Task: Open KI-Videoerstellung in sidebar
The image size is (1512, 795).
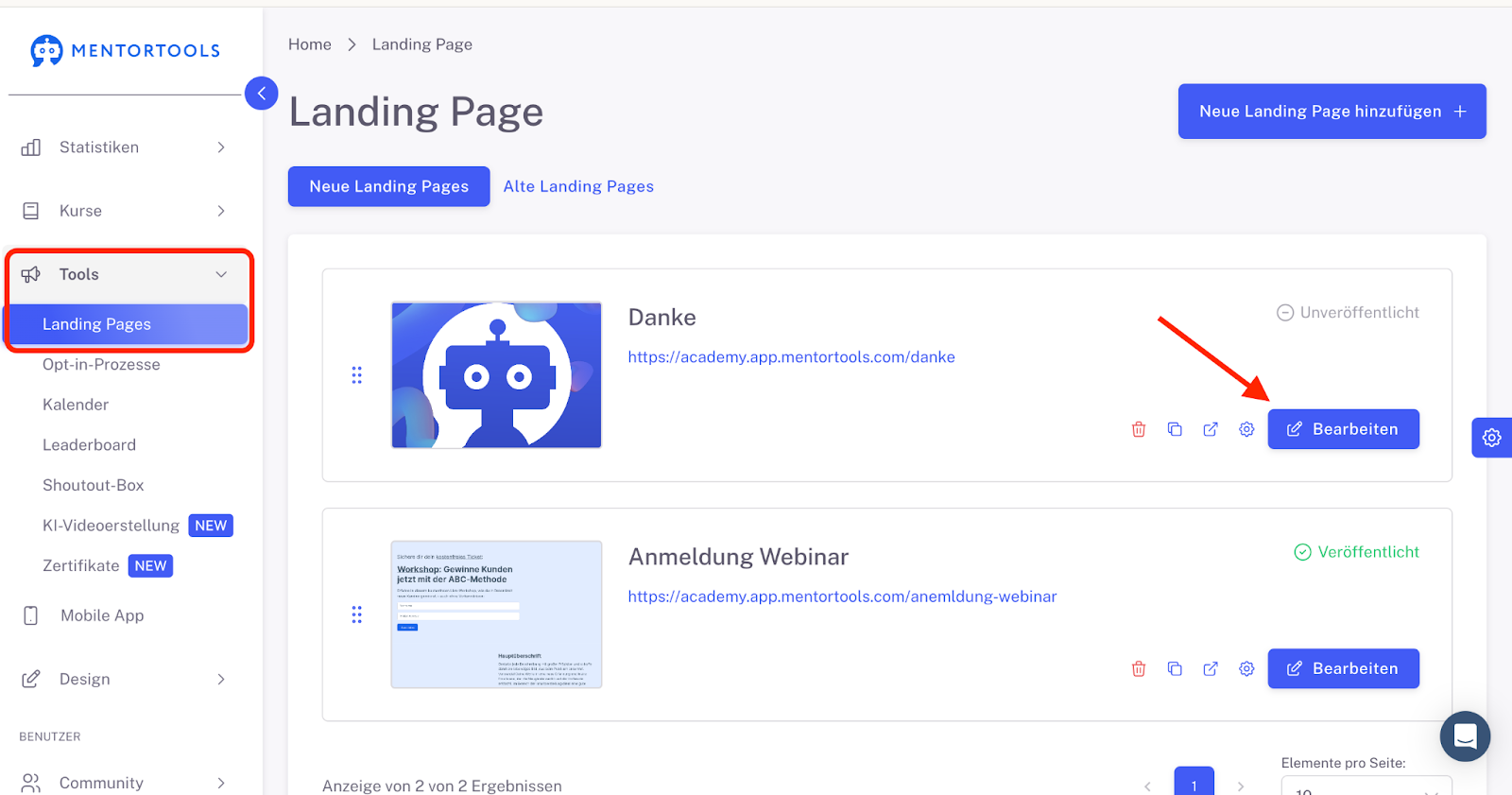Action: click(x=111, y=526)
